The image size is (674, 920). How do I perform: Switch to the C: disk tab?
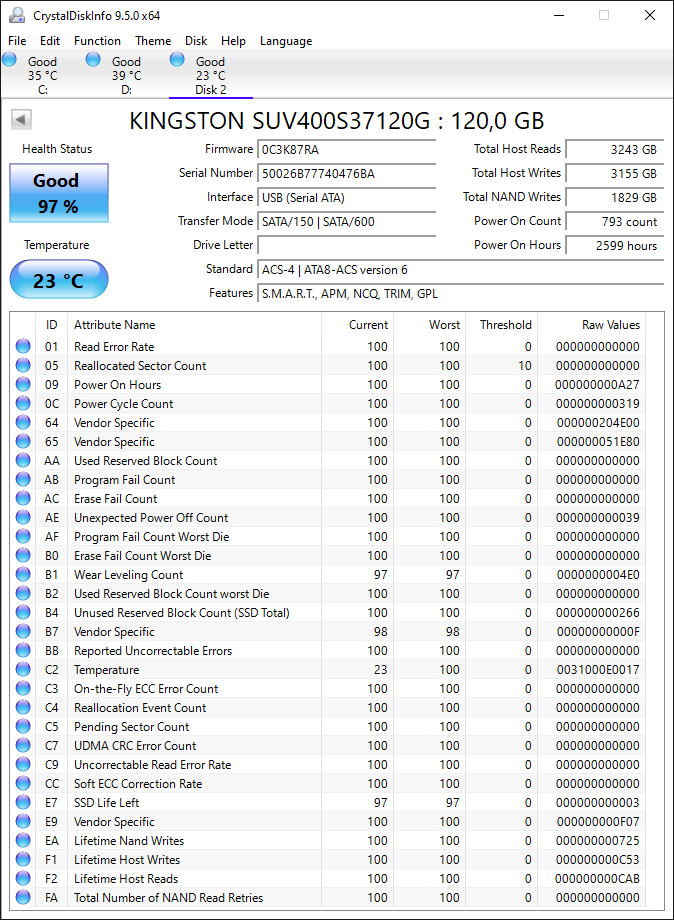42,75
